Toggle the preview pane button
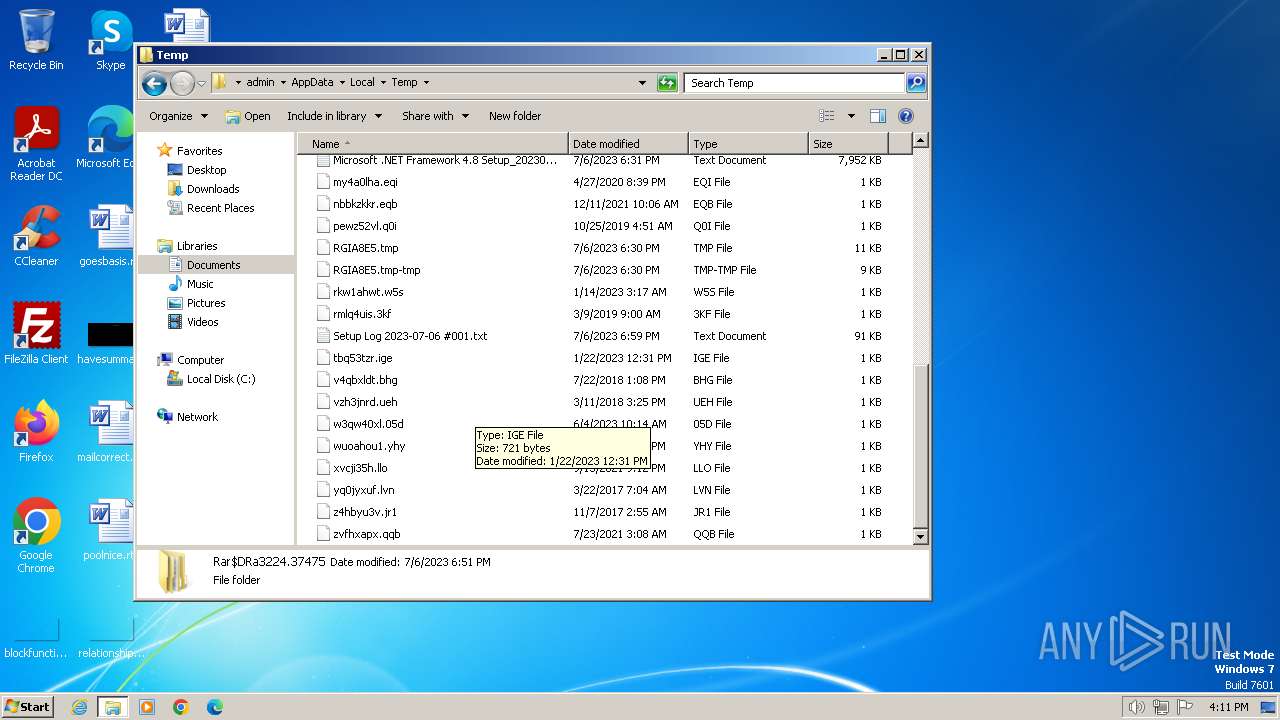This screenshot has height=720, width=1280. 877,116
